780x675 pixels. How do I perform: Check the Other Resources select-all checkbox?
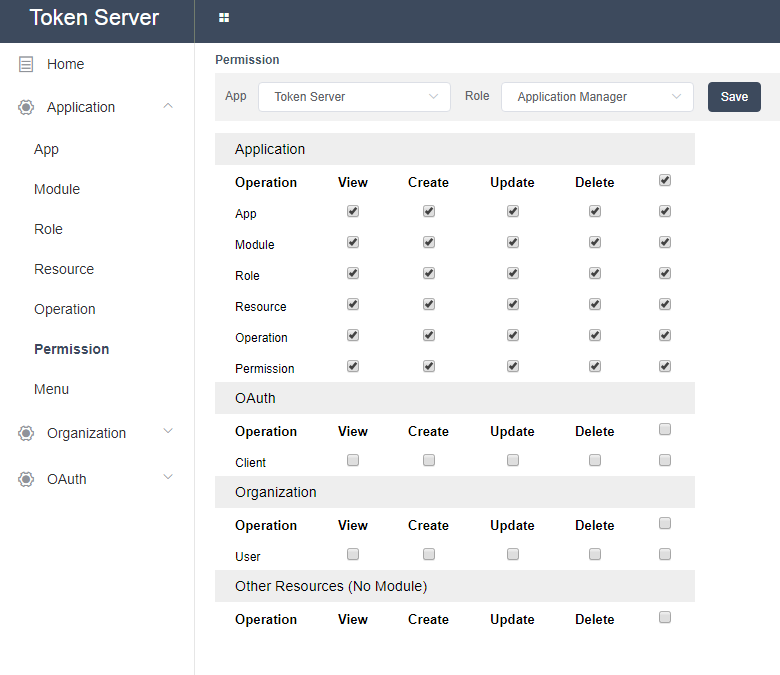click(x=665, y=617)
